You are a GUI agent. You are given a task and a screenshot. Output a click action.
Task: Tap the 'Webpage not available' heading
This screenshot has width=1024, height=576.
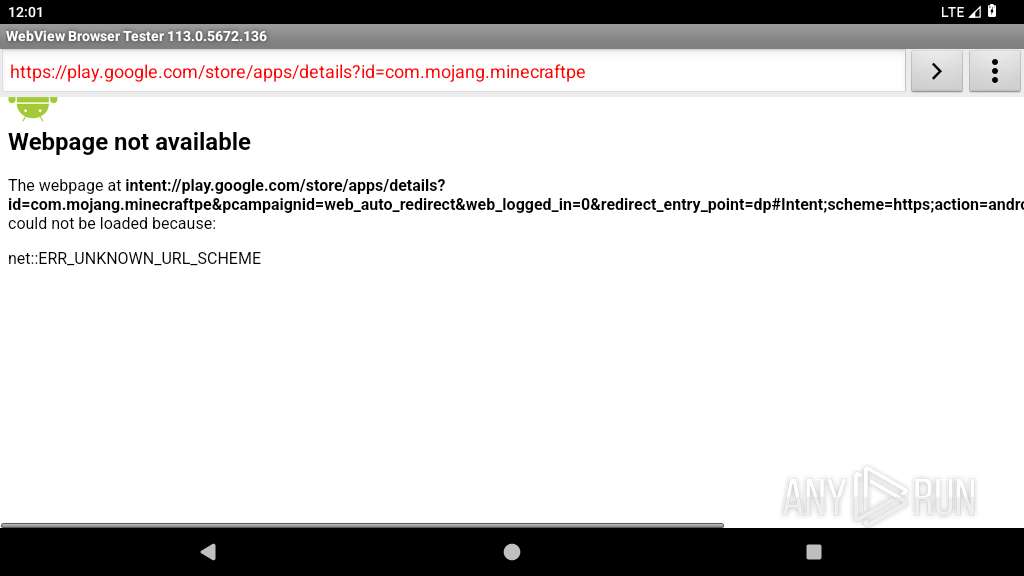click(129, 142)
